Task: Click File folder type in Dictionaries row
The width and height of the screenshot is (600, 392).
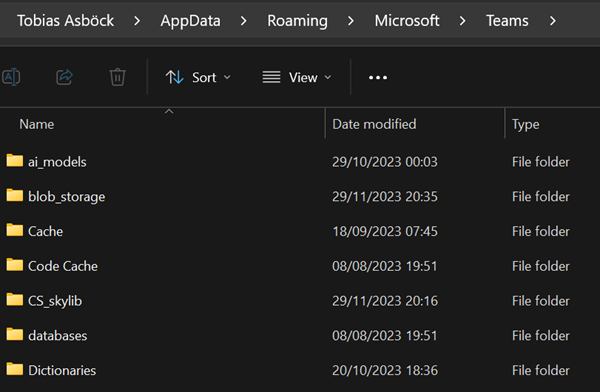Action: (541, 370)
